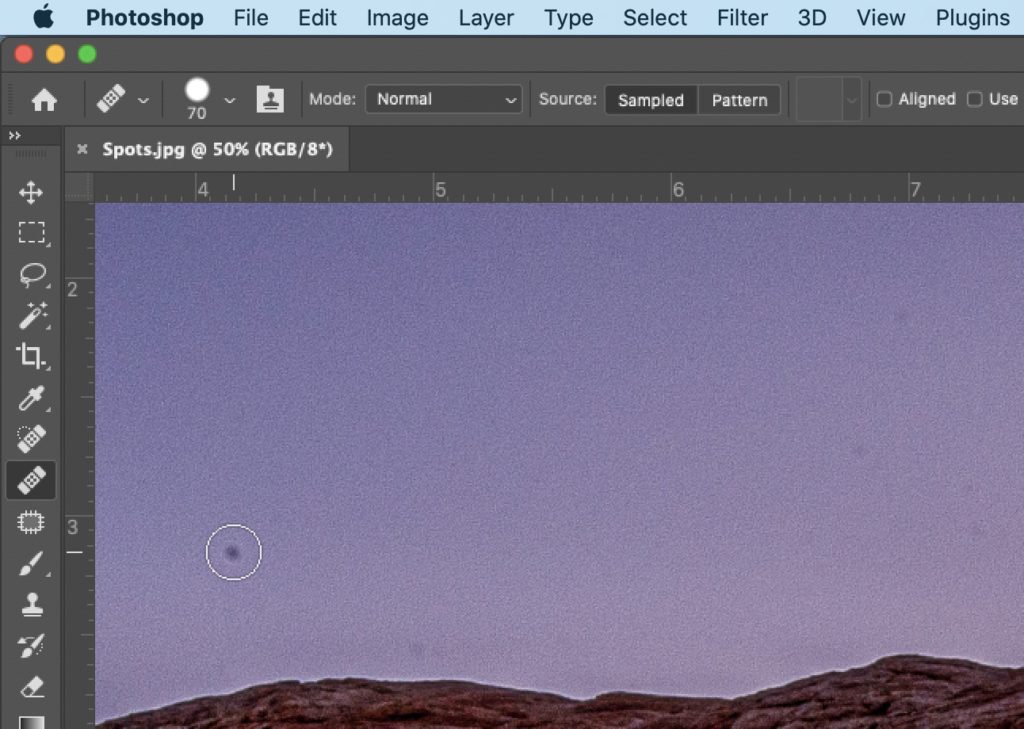Image resolution: width=1024 pixels, height=729 pixels.
Task: Select the Content-Aware Move patch tool
Action: tap(31, 522)
